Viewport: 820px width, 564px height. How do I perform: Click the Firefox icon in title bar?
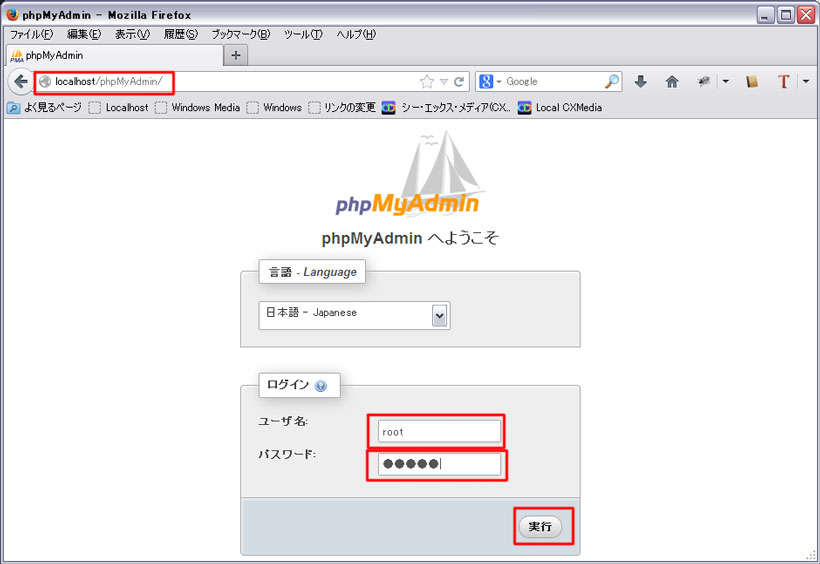[13, 14]
